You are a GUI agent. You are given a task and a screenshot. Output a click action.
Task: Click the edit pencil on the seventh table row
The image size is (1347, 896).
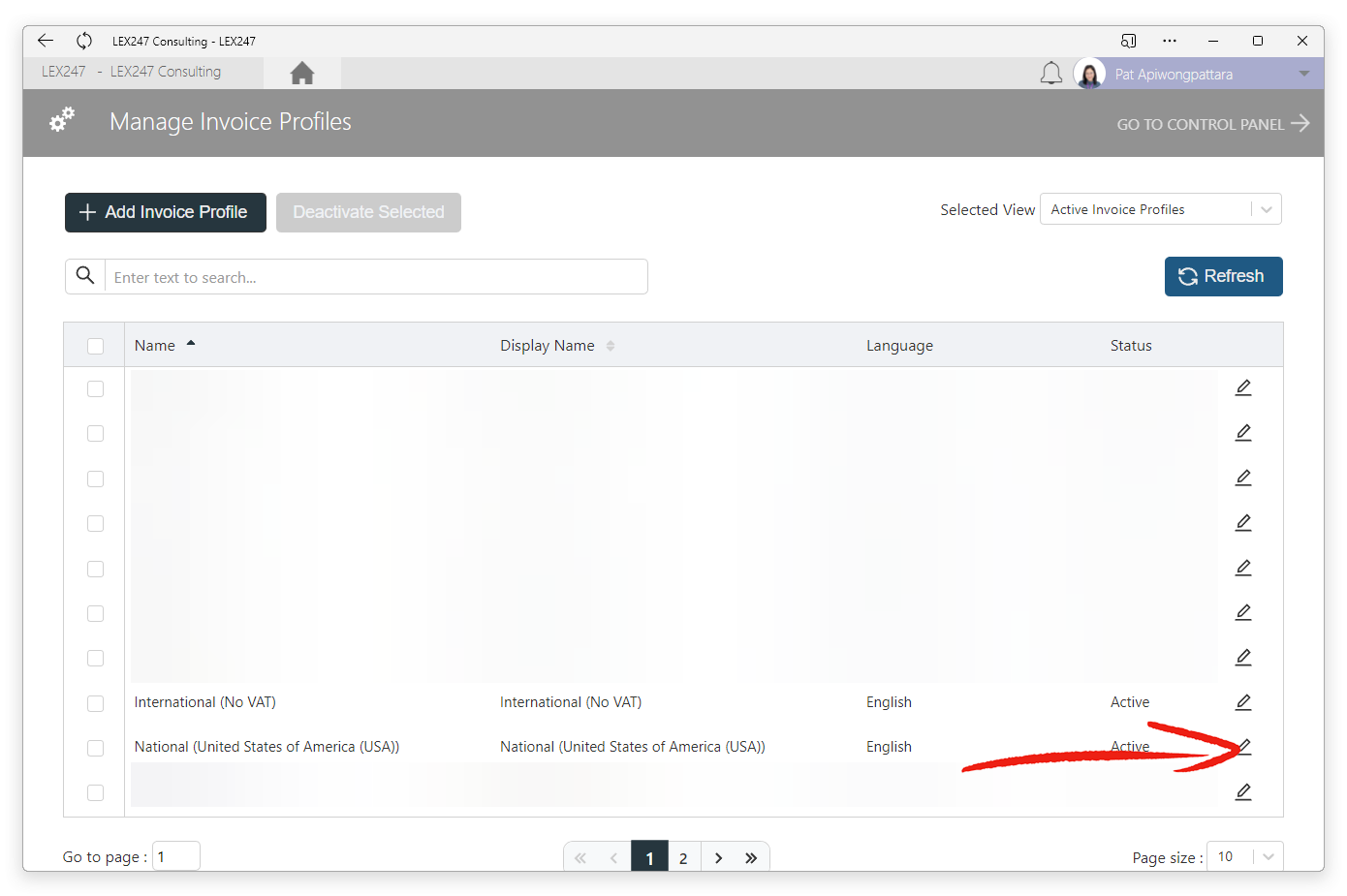[x=1243, y=658]
